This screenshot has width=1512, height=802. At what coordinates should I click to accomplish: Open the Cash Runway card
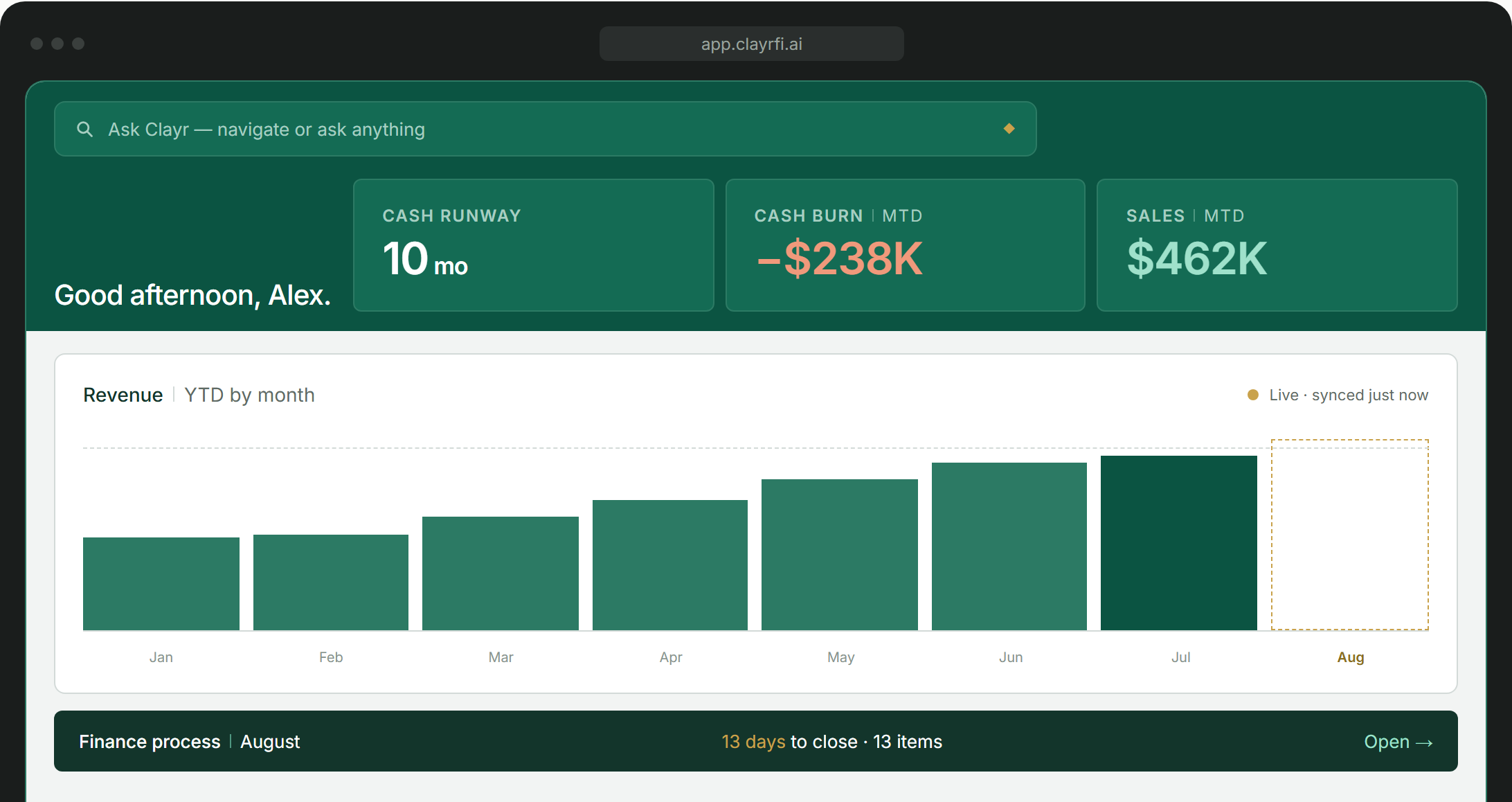533,245
